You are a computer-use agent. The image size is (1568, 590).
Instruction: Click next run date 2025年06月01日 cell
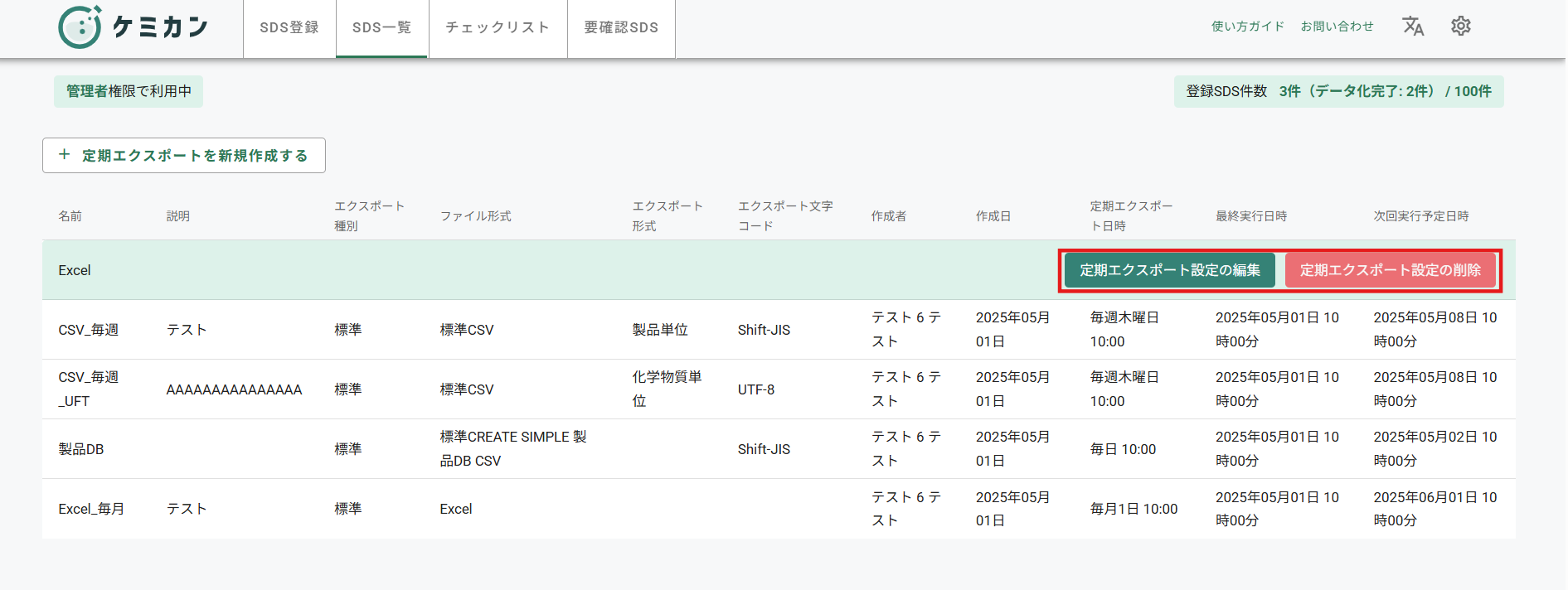click(x=1435, y=508)
